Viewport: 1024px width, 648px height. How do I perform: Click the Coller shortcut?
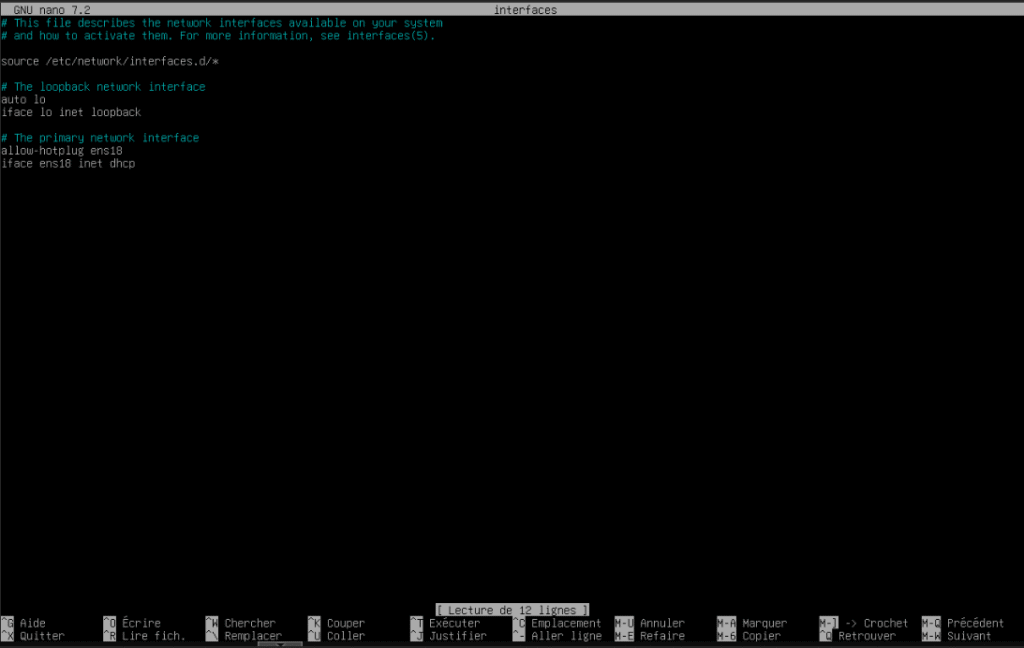345,636
